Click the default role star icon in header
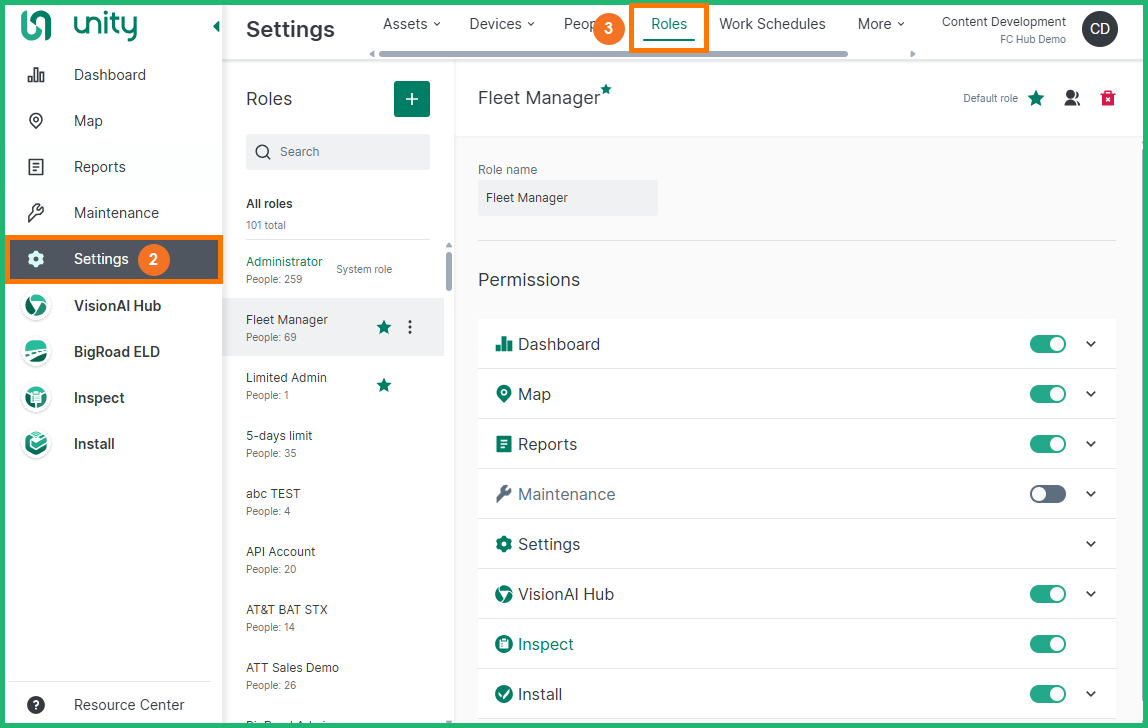The image size is (1148, 728). pos(1036,98)
